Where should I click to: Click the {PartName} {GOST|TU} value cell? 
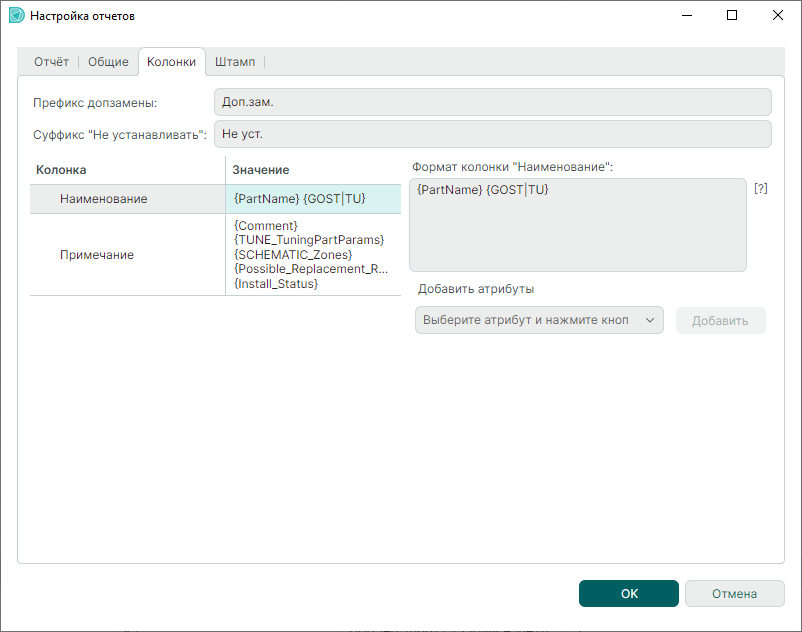pos(313,199)
